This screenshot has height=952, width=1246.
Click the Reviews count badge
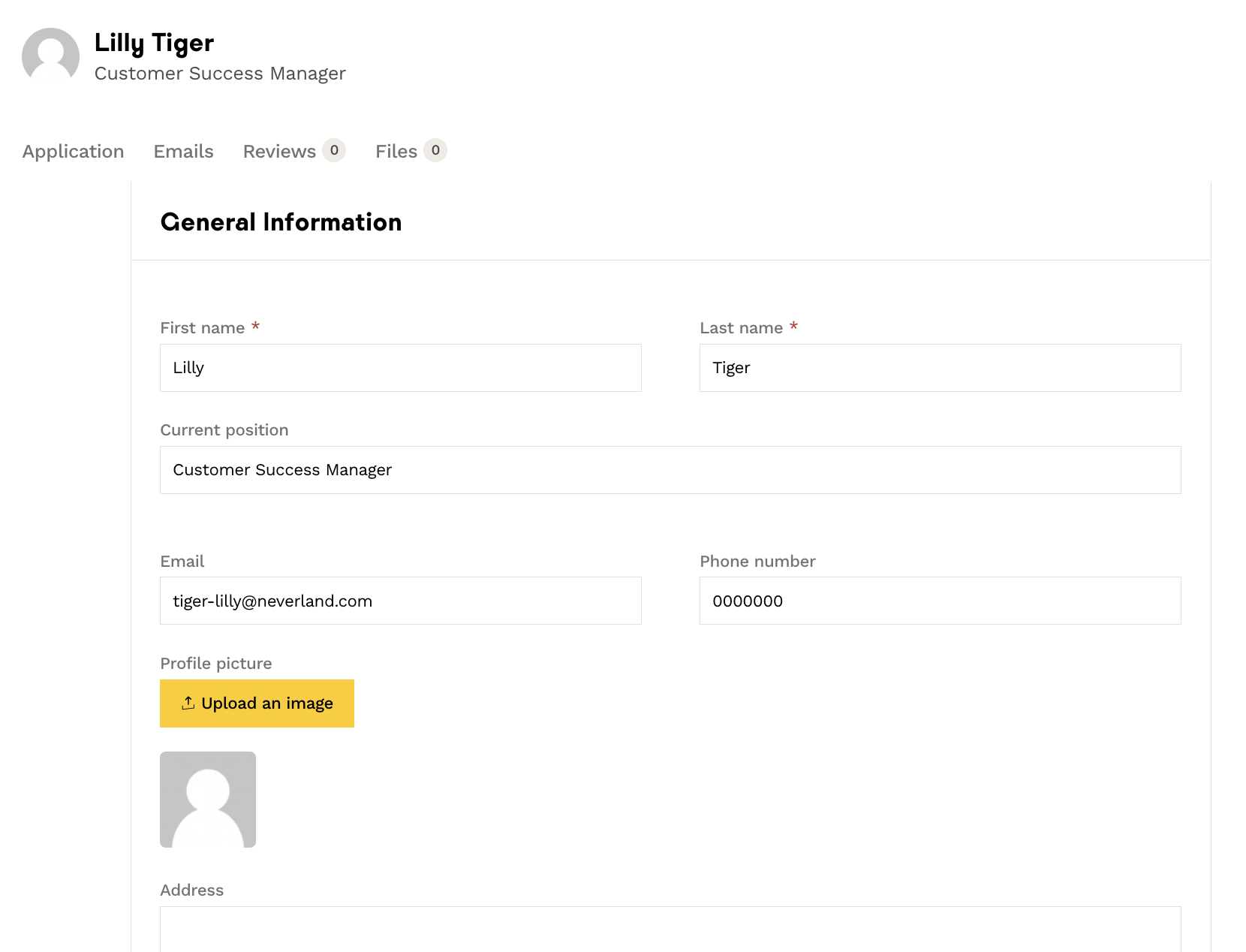coord(334,150)
